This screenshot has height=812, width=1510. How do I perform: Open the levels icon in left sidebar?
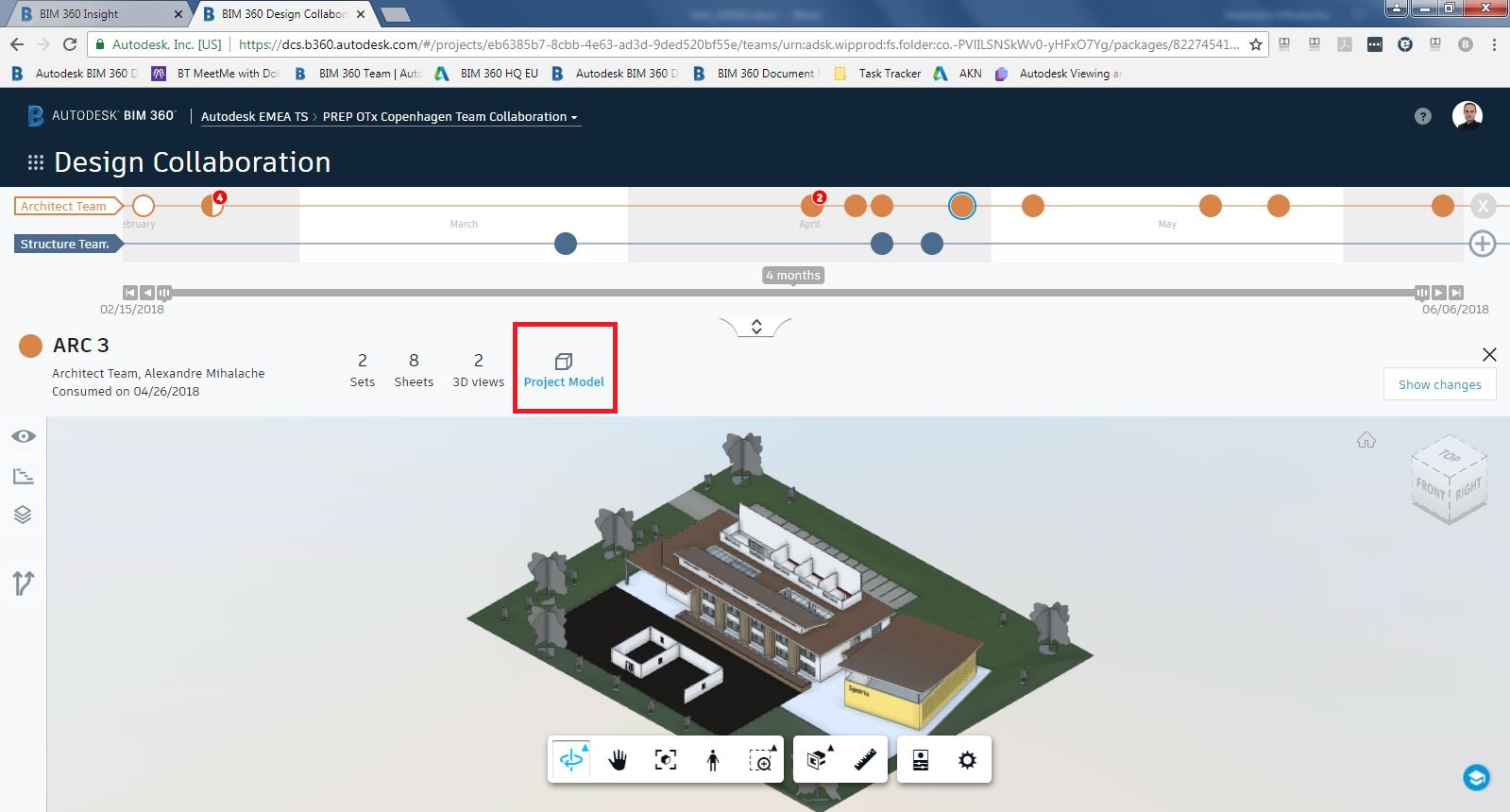(x=24, y=476)
